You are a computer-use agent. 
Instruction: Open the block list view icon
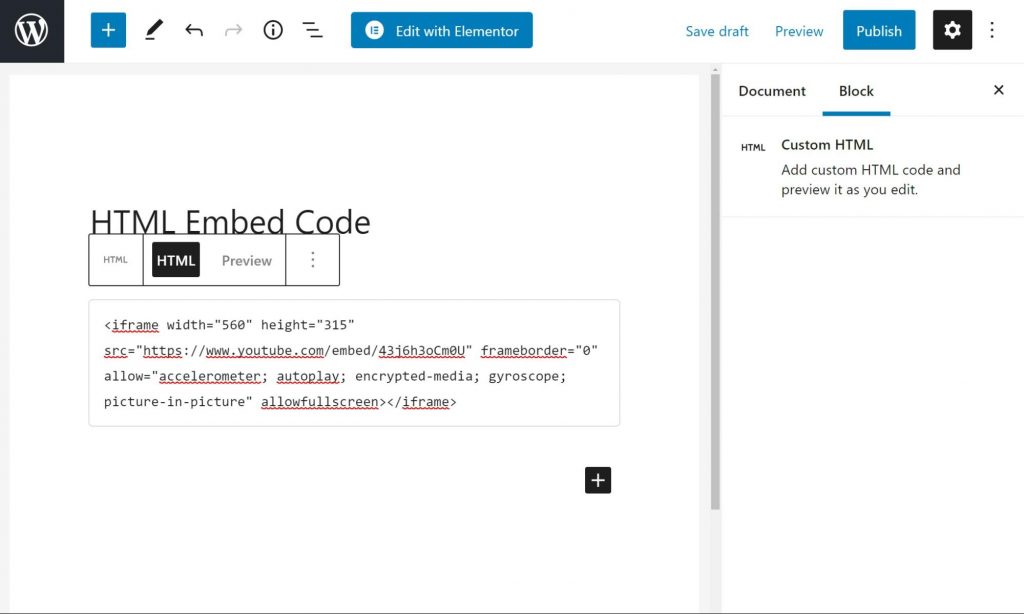313,31
